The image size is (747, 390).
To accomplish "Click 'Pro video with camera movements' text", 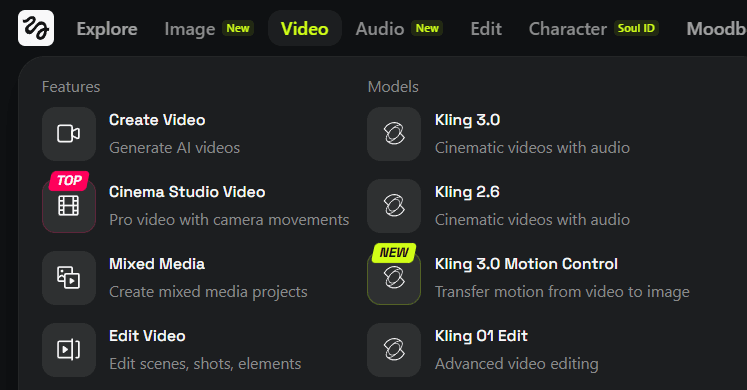I will coord(229,220).
